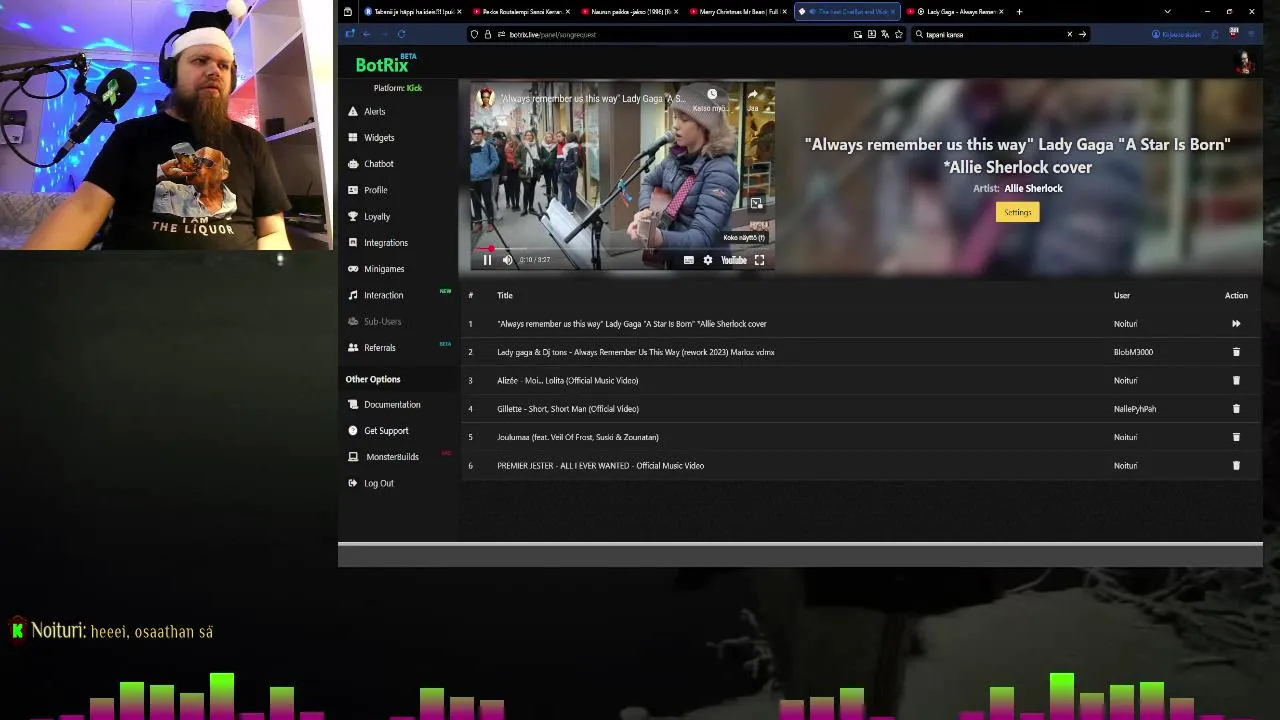Bookmark this page star icon

898,34
